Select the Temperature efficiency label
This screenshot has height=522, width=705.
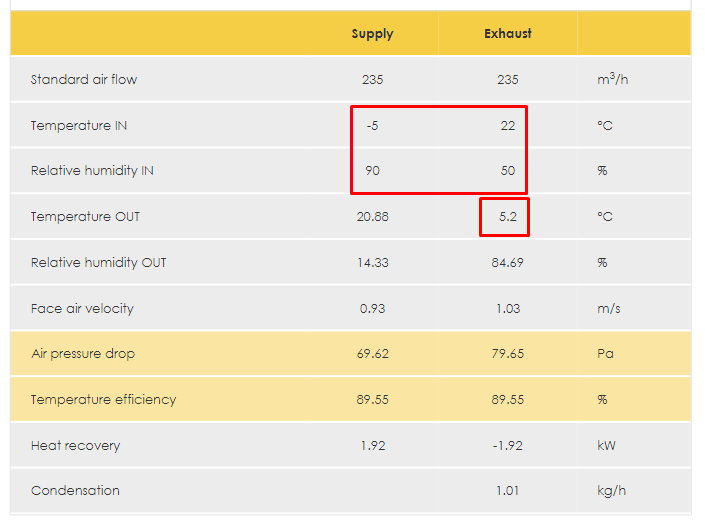103,400
